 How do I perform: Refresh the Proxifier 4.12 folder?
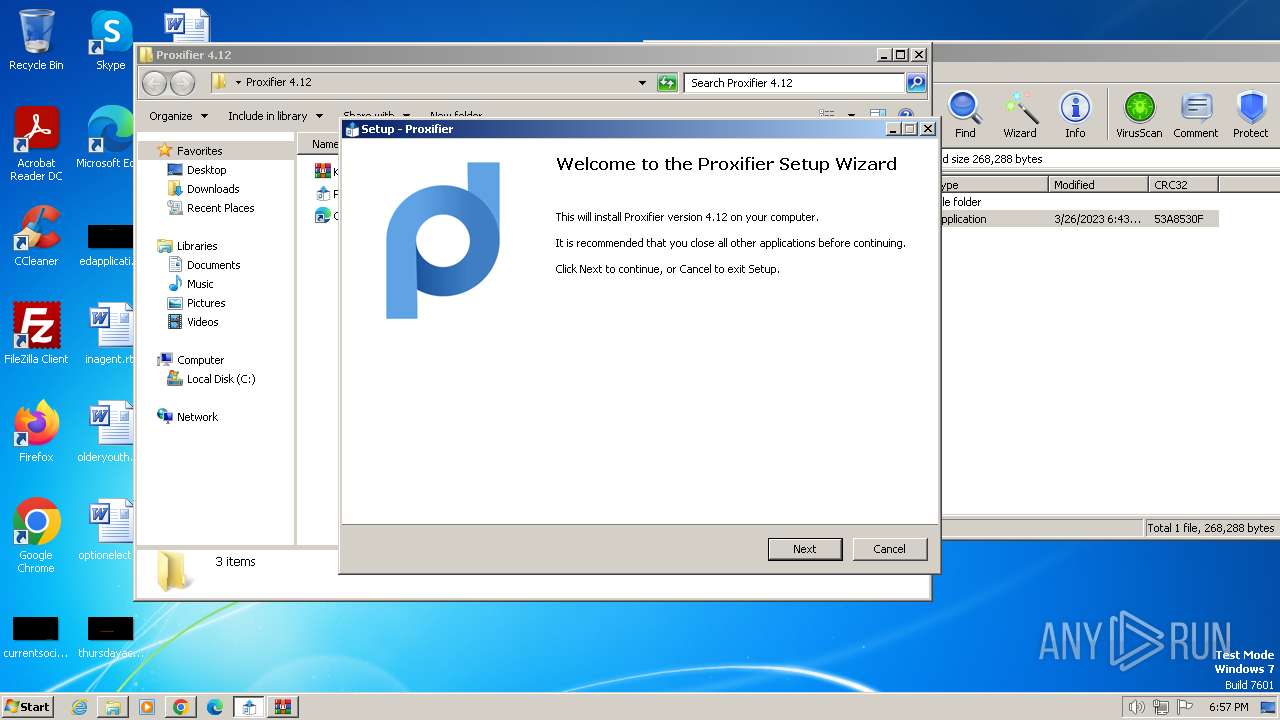[x=667, y=83]
